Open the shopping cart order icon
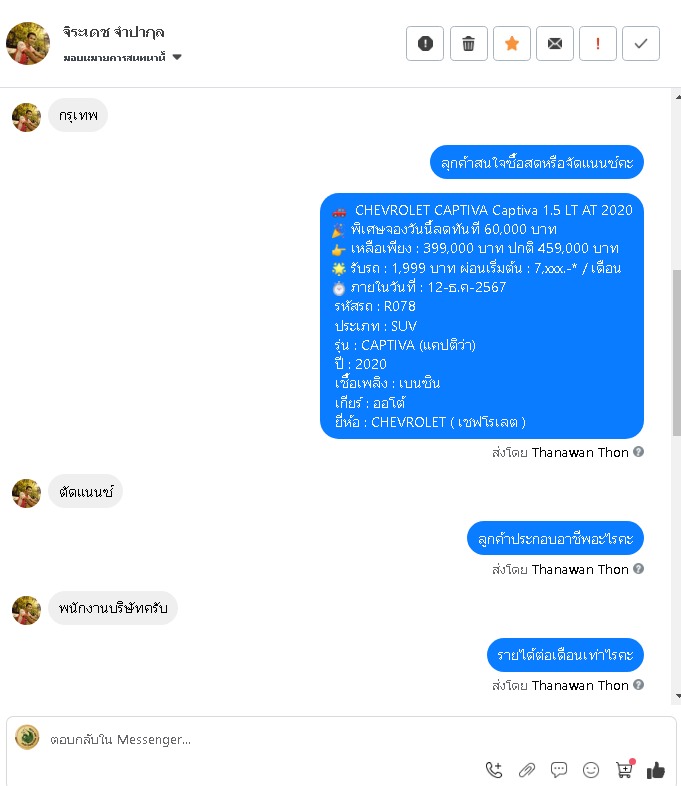This screenshot has height=786, width=681. tap(624, 769)
